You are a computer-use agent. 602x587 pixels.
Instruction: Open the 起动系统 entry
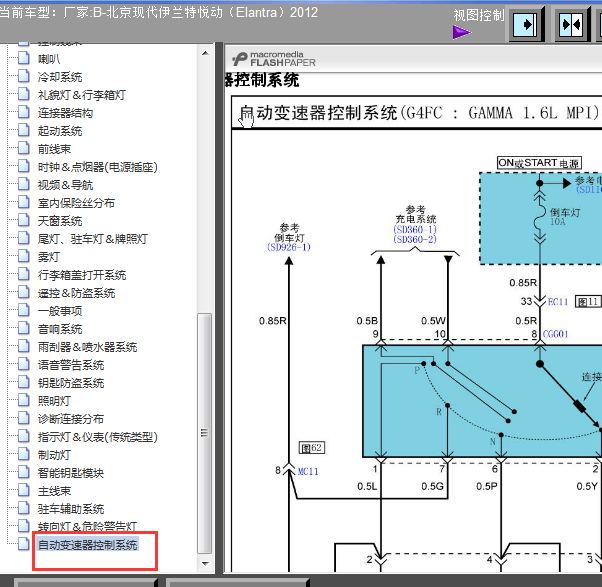pyautogui.click(x=60, y=131)
